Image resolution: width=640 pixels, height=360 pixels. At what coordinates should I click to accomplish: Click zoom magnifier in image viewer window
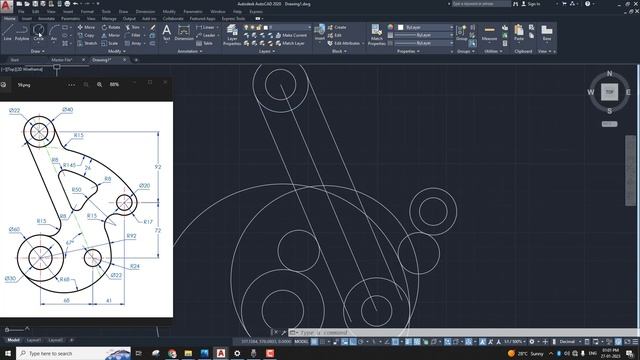[99, 84]
